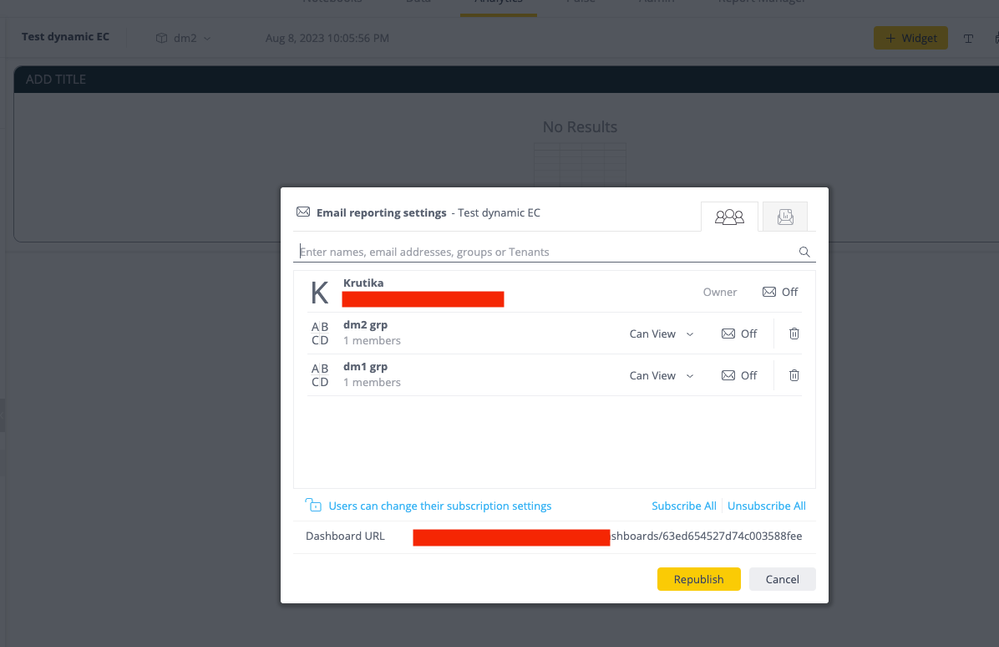Click the Subscribe All link
This screenshot has width=999, height=647.
click(x=684, y=506)
